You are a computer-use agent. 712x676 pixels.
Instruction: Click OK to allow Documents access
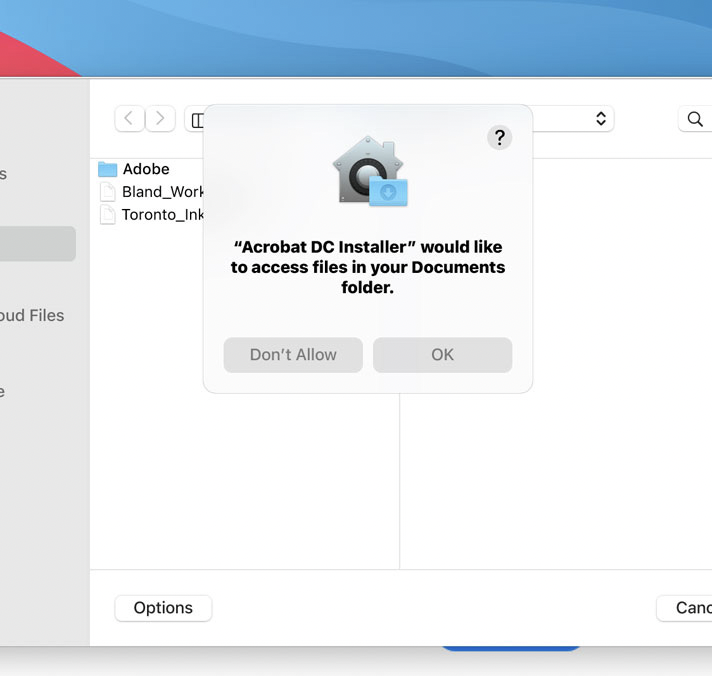[x=442, y=355]
